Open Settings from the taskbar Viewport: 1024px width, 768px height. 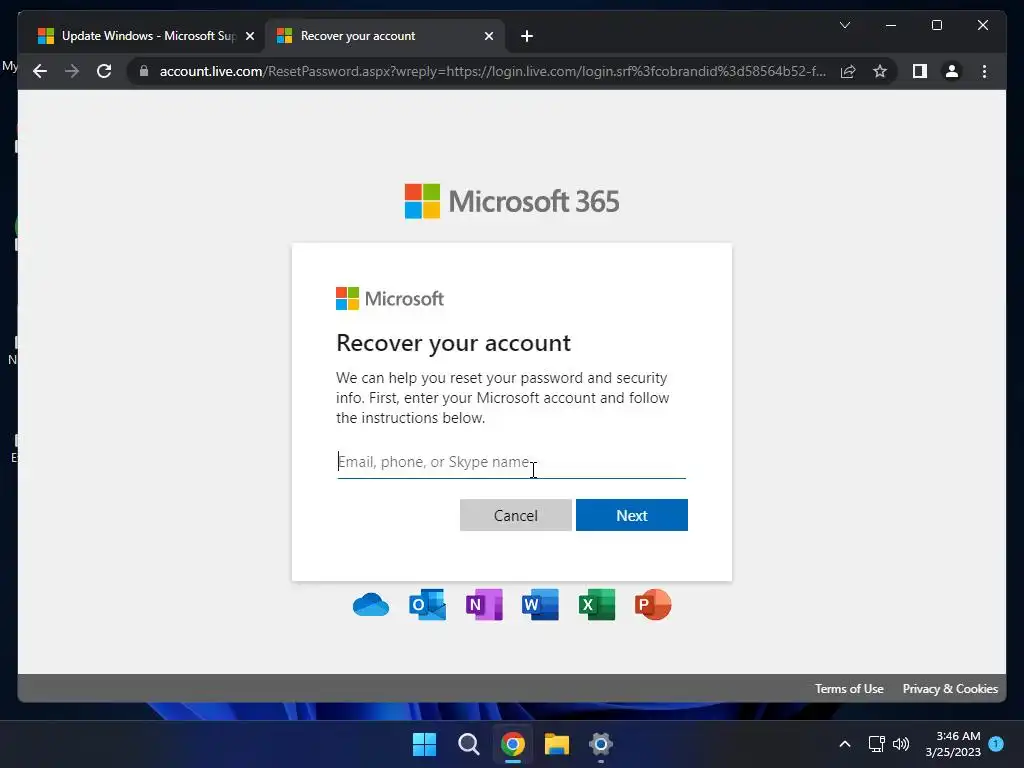600,744
